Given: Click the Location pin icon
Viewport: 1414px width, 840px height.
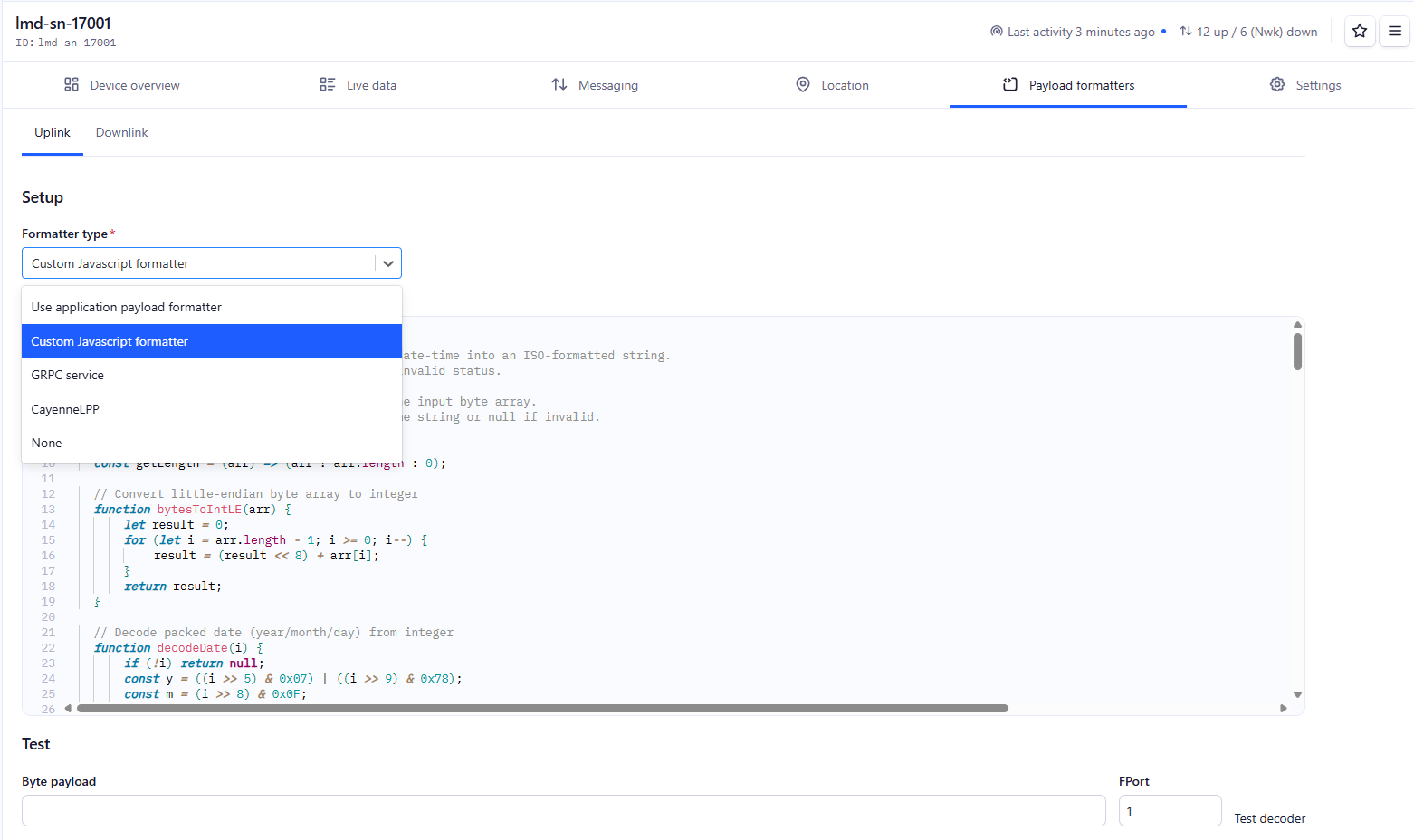Looking at the screenshot, I should [x=803, y=85].
